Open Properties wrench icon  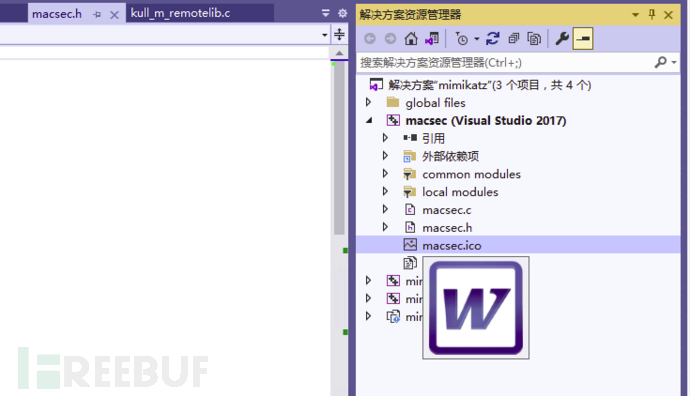[x=562, y=39]
